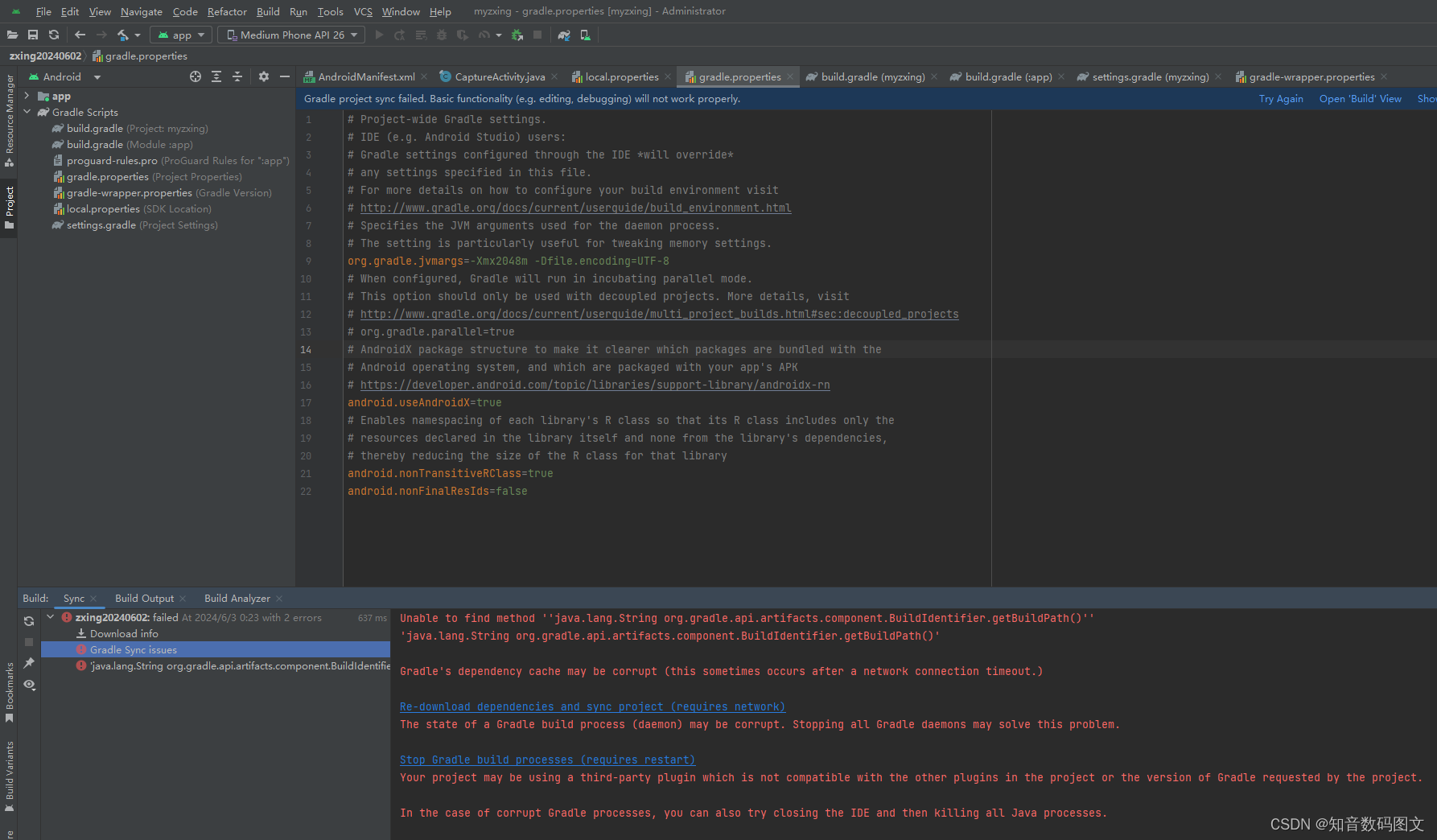Click the Save All icon
This screenshot has width=1437, height=840.
32,35
